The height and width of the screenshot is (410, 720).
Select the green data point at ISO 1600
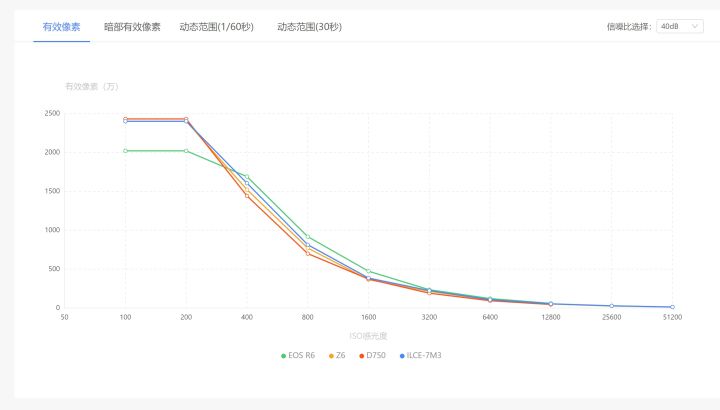pos(369,271)
